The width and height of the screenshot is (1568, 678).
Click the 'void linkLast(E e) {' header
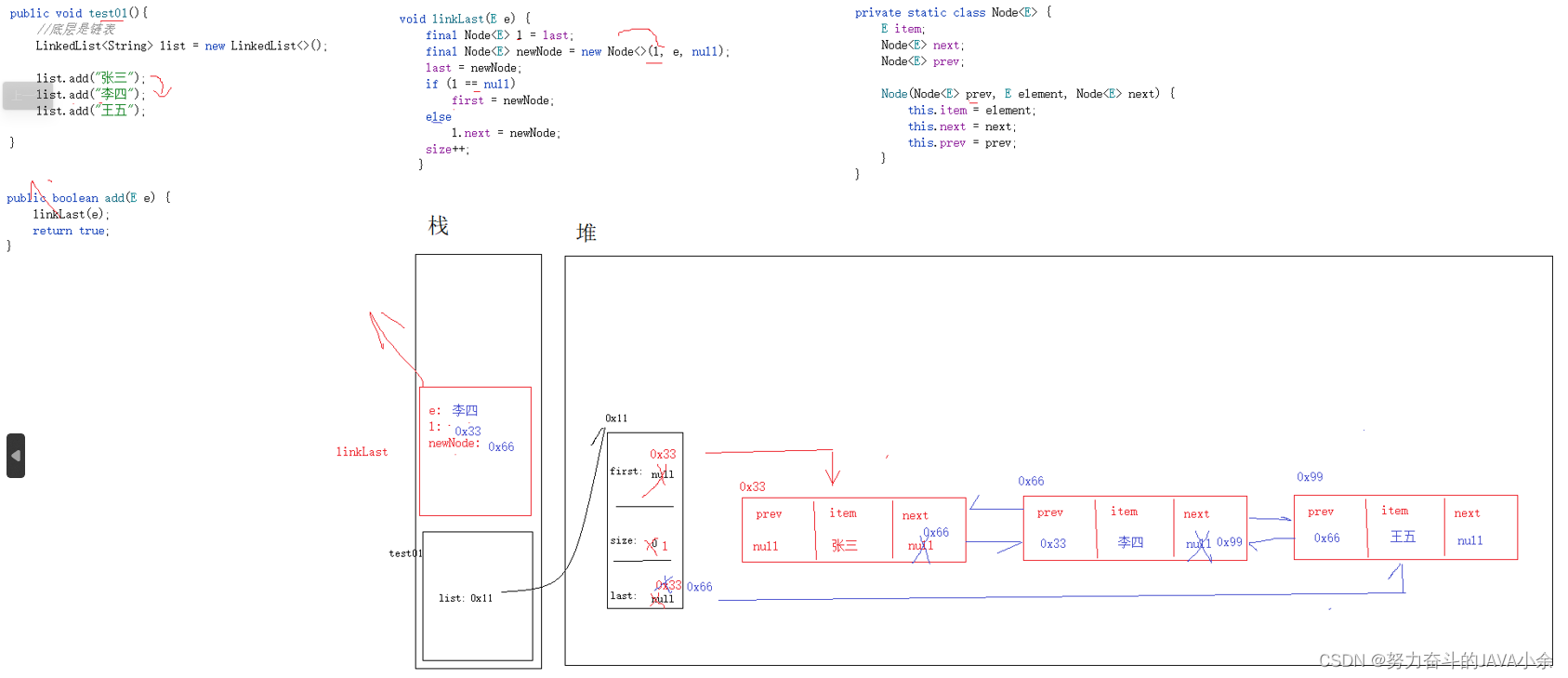point(465,19)
